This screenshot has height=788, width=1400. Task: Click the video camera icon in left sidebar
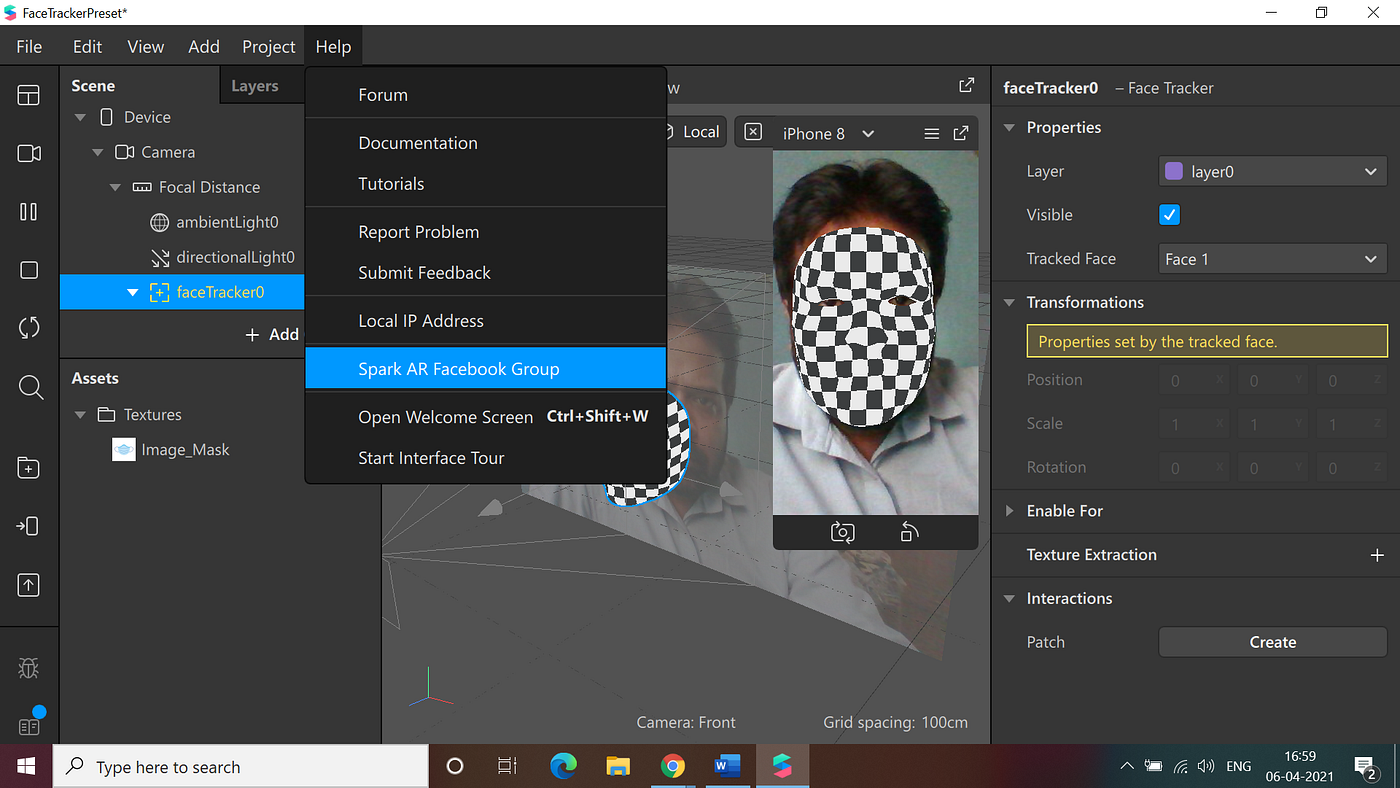click(29, 153)
